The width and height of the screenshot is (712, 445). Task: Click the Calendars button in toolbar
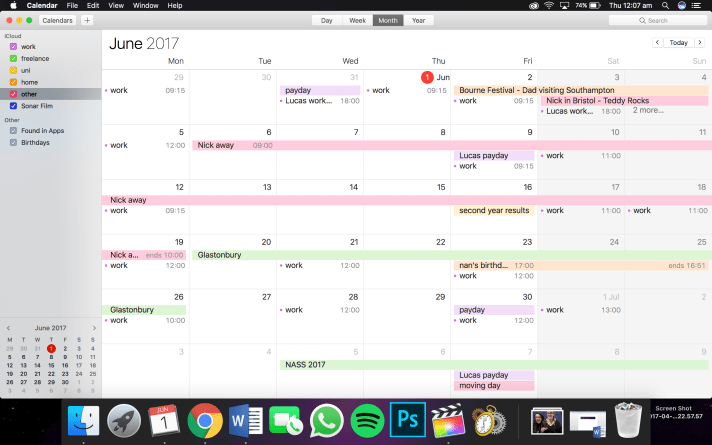(x=59, y=20)
